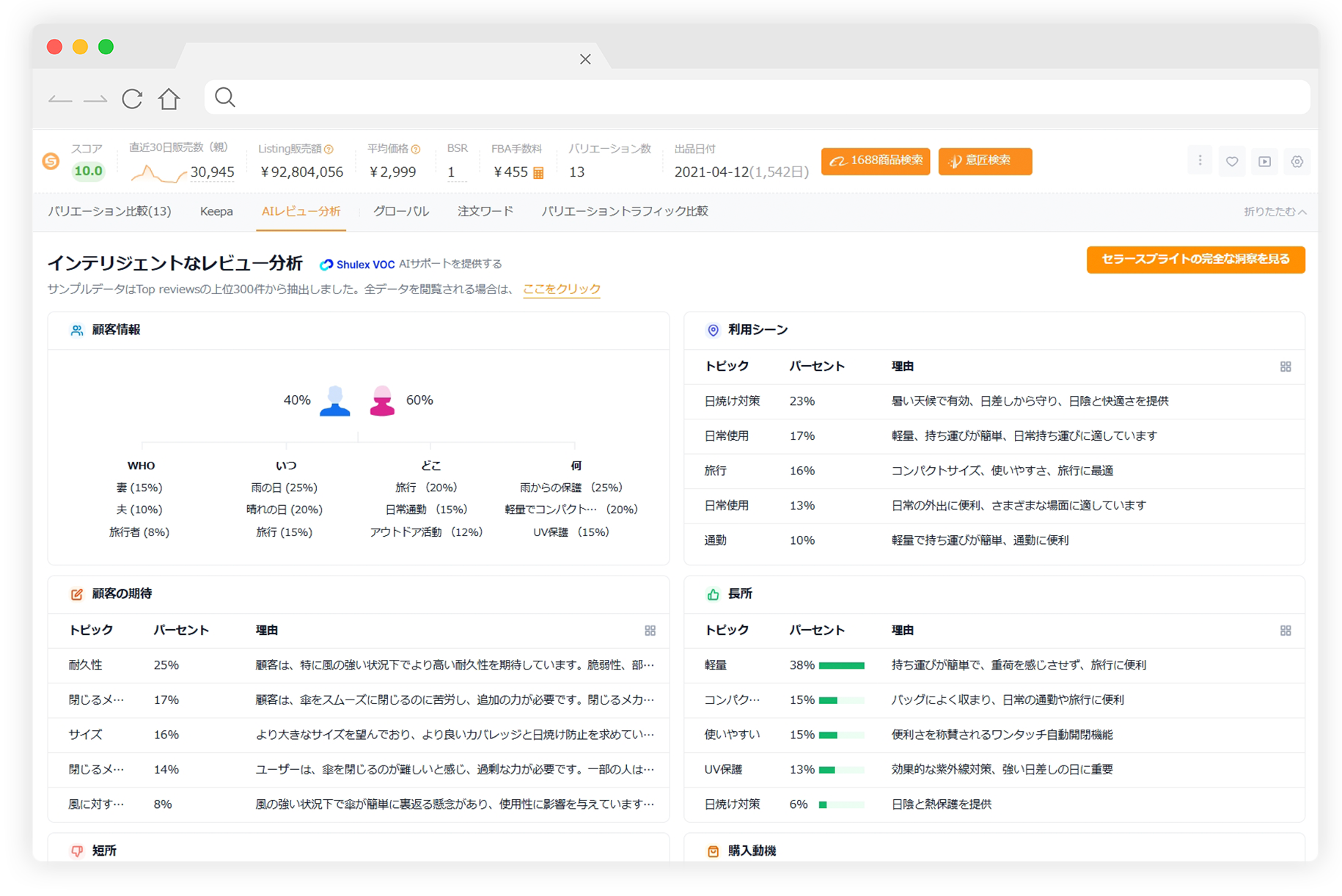Click the browser address search field

(755, 98)
